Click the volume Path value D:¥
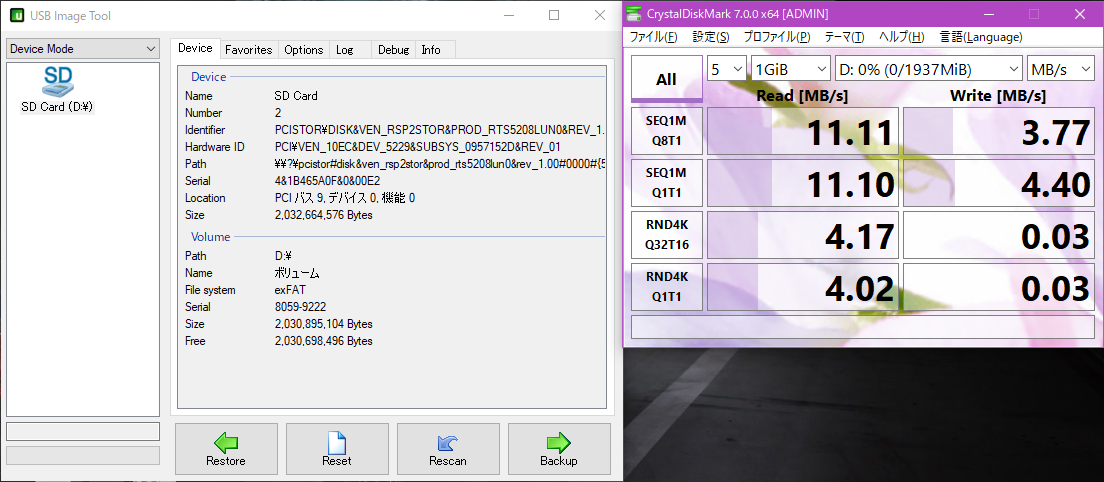The image size is (1104, 482). (x=284, y=255)
